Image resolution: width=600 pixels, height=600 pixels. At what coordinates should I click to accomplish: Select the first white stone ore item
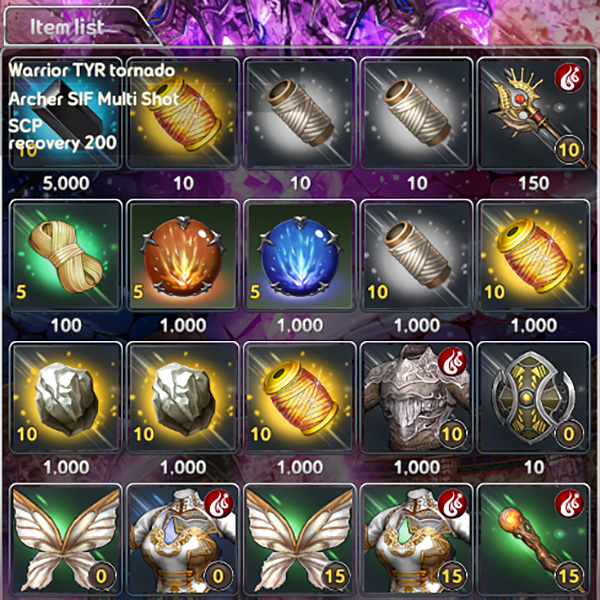(x=65, y=397)
